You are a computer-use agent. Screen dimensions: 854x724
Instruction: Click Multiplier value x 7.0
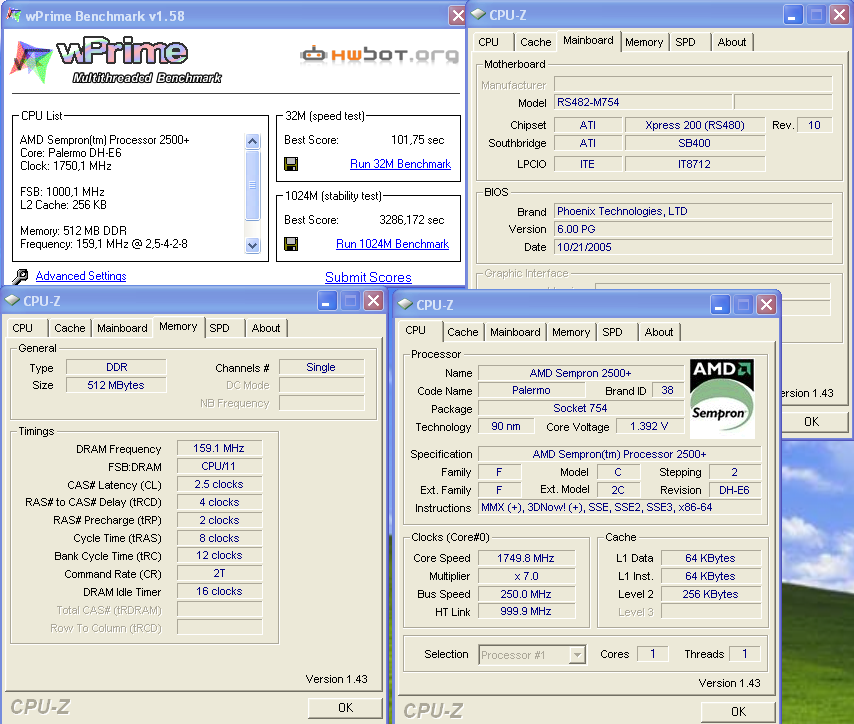click(526, 576)
